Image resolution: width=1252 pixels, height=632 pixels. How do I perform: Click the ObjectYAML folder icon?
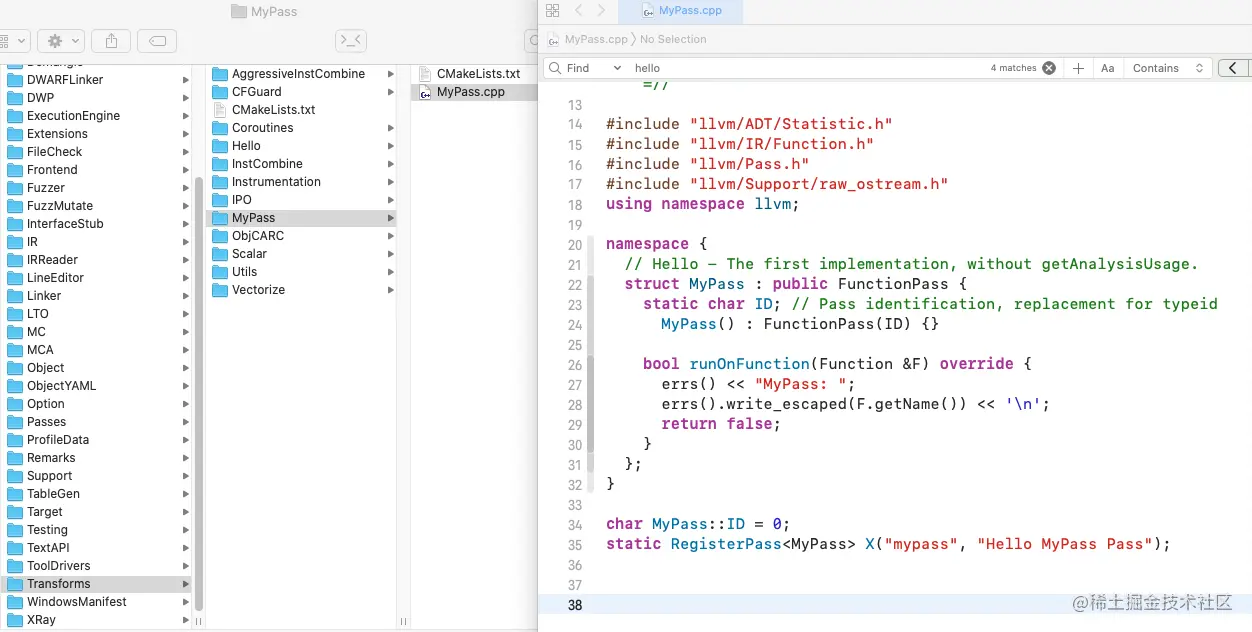tap(15, 386)
